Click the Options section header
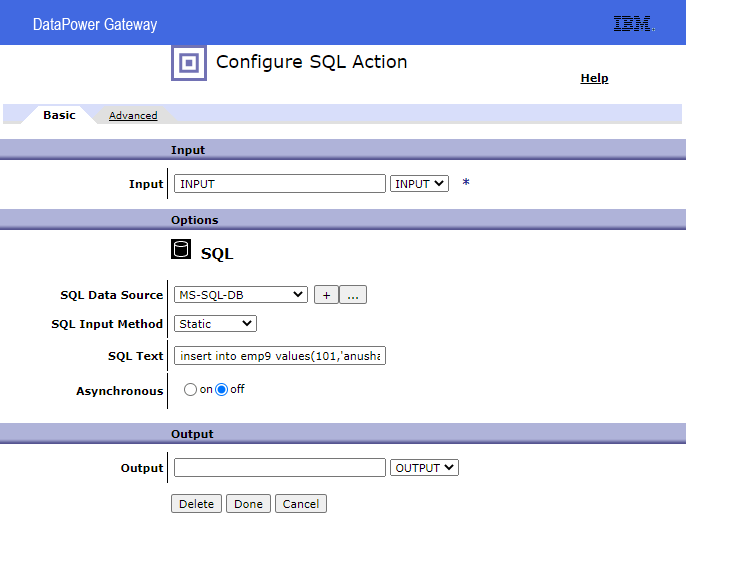The width and height of the screenshot is (754, 578). (x=343, y=220)
